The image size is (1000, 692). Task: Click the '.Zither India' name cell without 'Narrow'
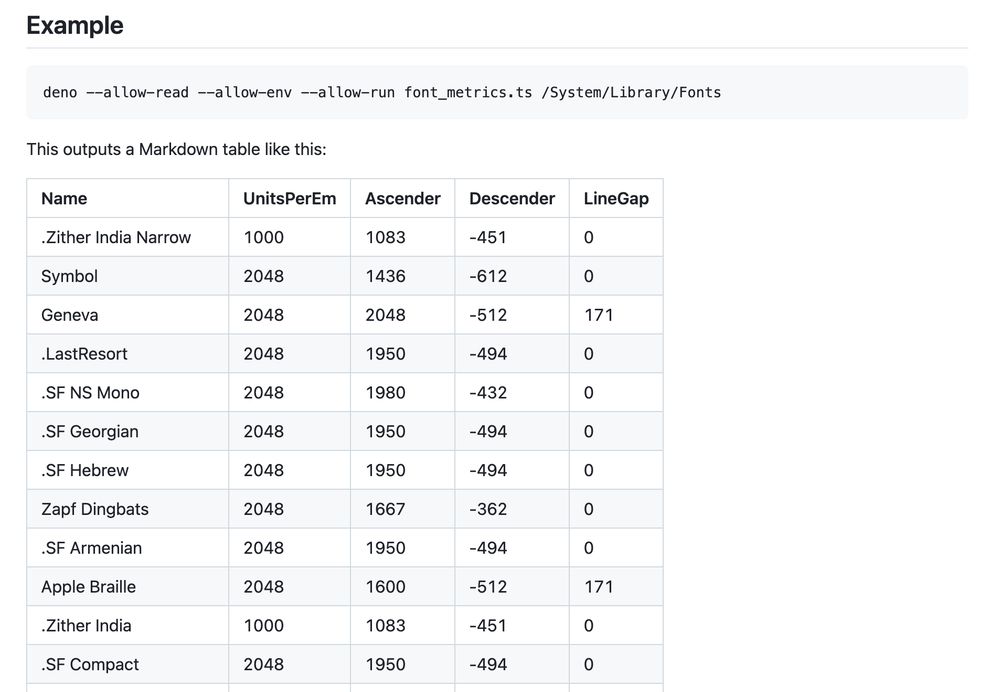[x=128, y=626]
